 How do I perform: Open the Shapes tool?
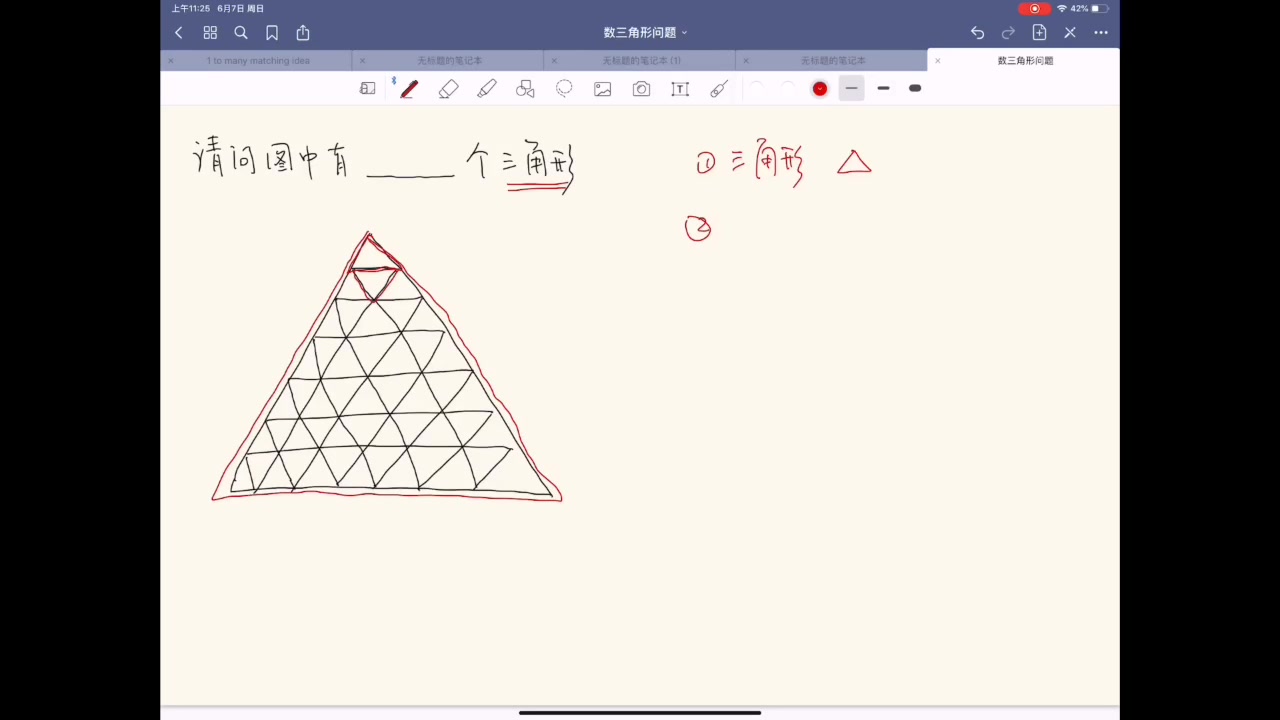(x=525, y=88)
